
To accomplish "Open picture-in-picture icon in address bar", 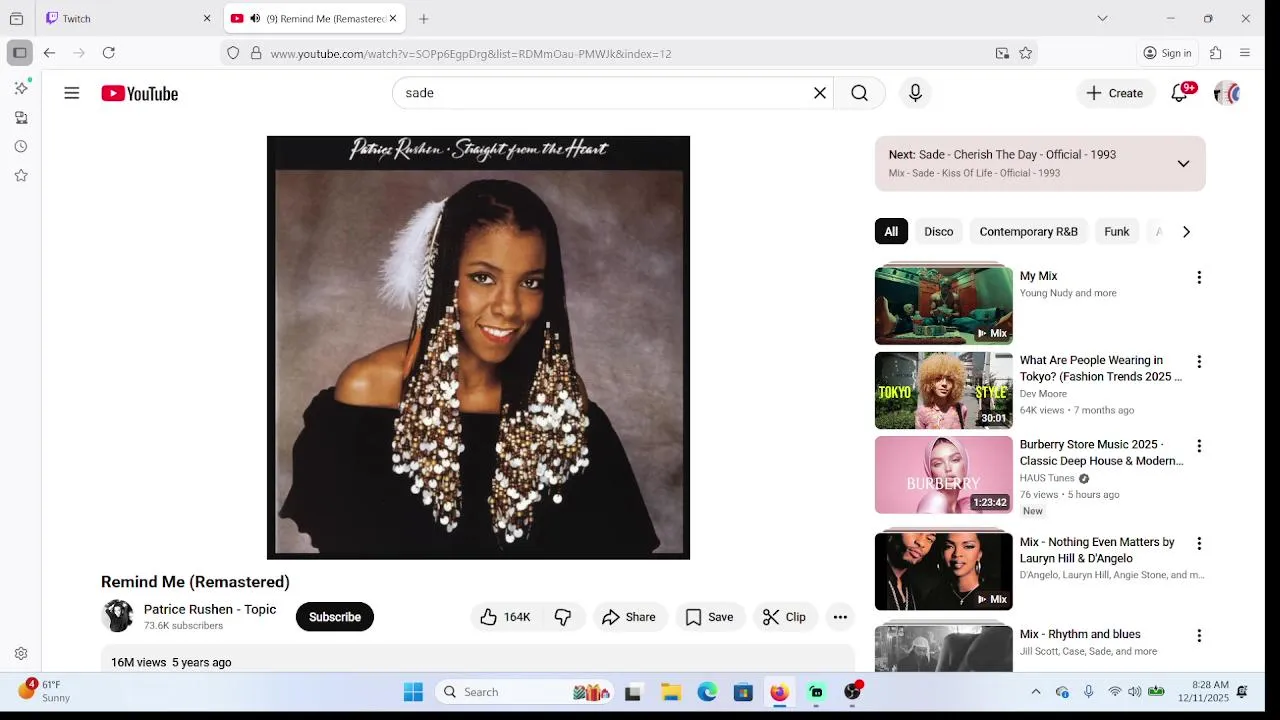I will [1002, 53].
